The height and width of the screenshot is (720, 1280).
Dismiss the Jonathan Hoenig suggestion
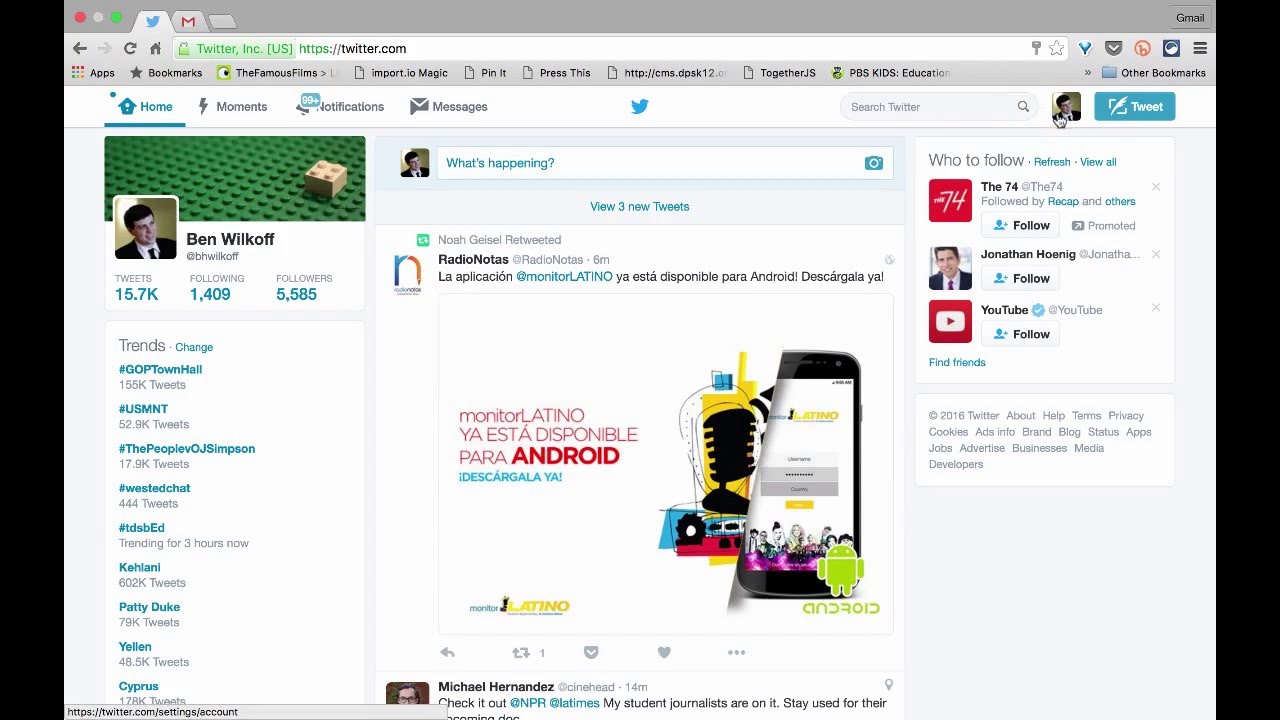coord(1156,254)
